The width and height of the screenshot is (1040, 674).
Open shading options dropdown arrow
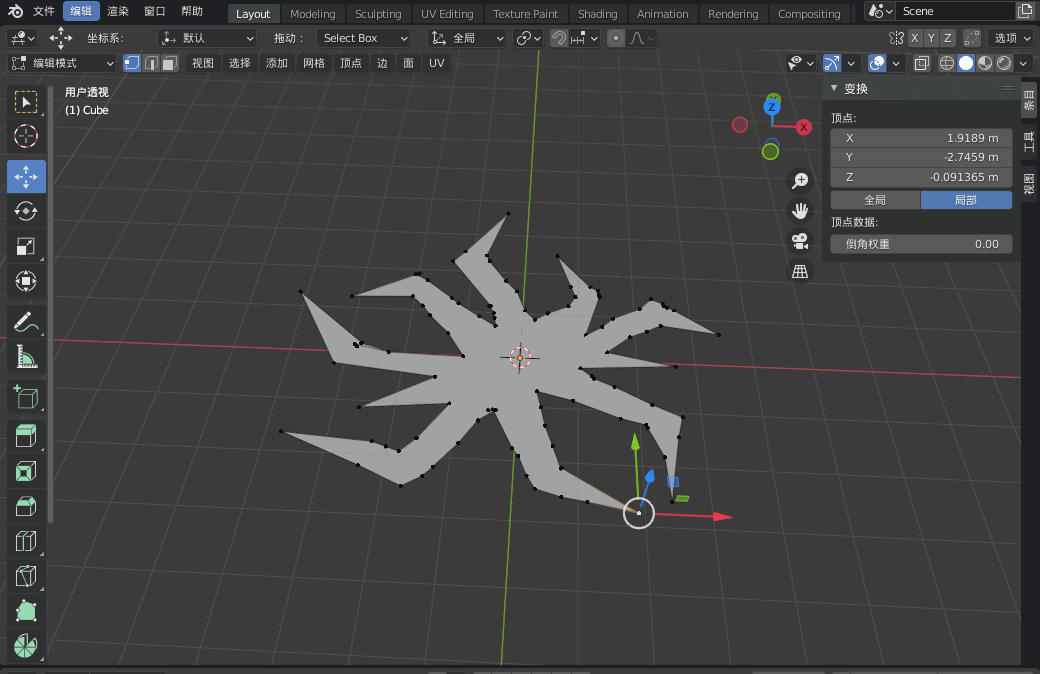[1024, 63]
